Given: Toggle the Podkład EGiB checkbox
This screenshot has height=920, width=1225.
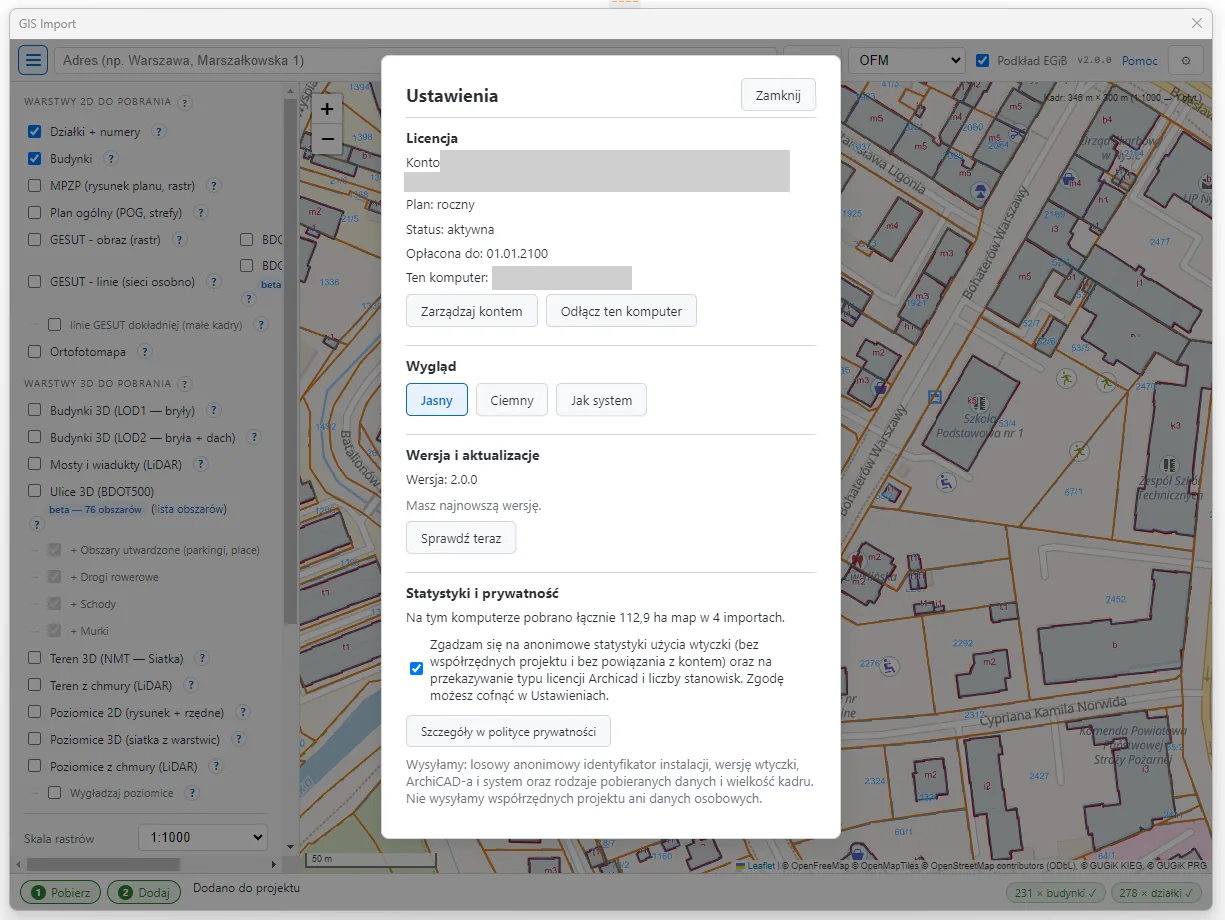Looking at the screenshot, I should click(x=983, y=60).
